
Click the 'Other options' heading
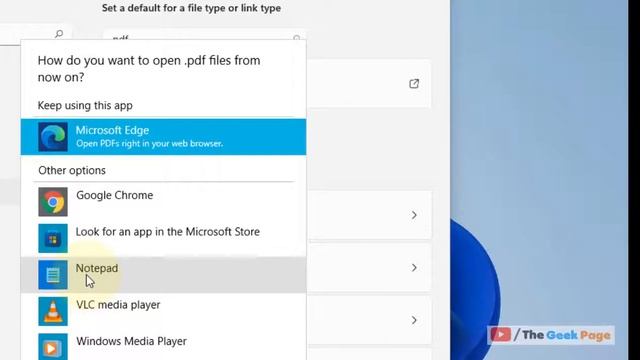pyautogui.click(x=72, y=170)
